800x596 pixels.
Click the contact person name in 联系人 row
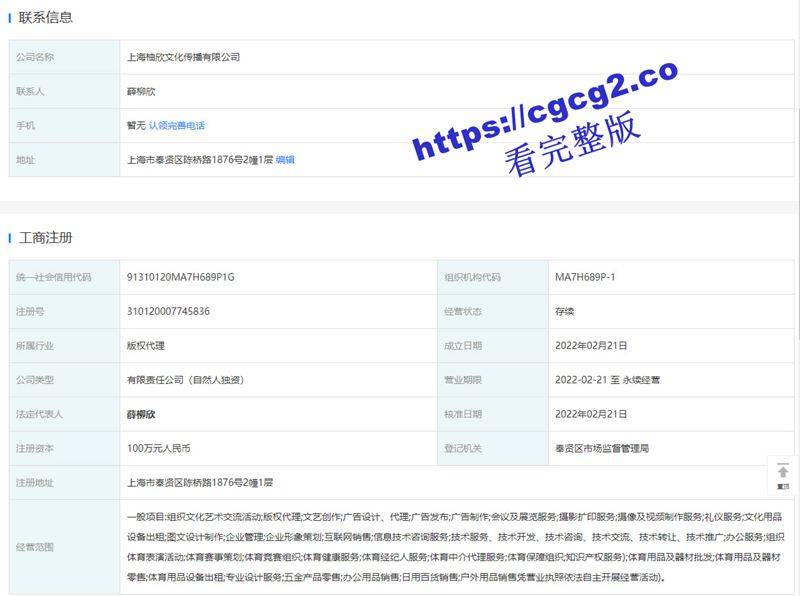[143, 92]
